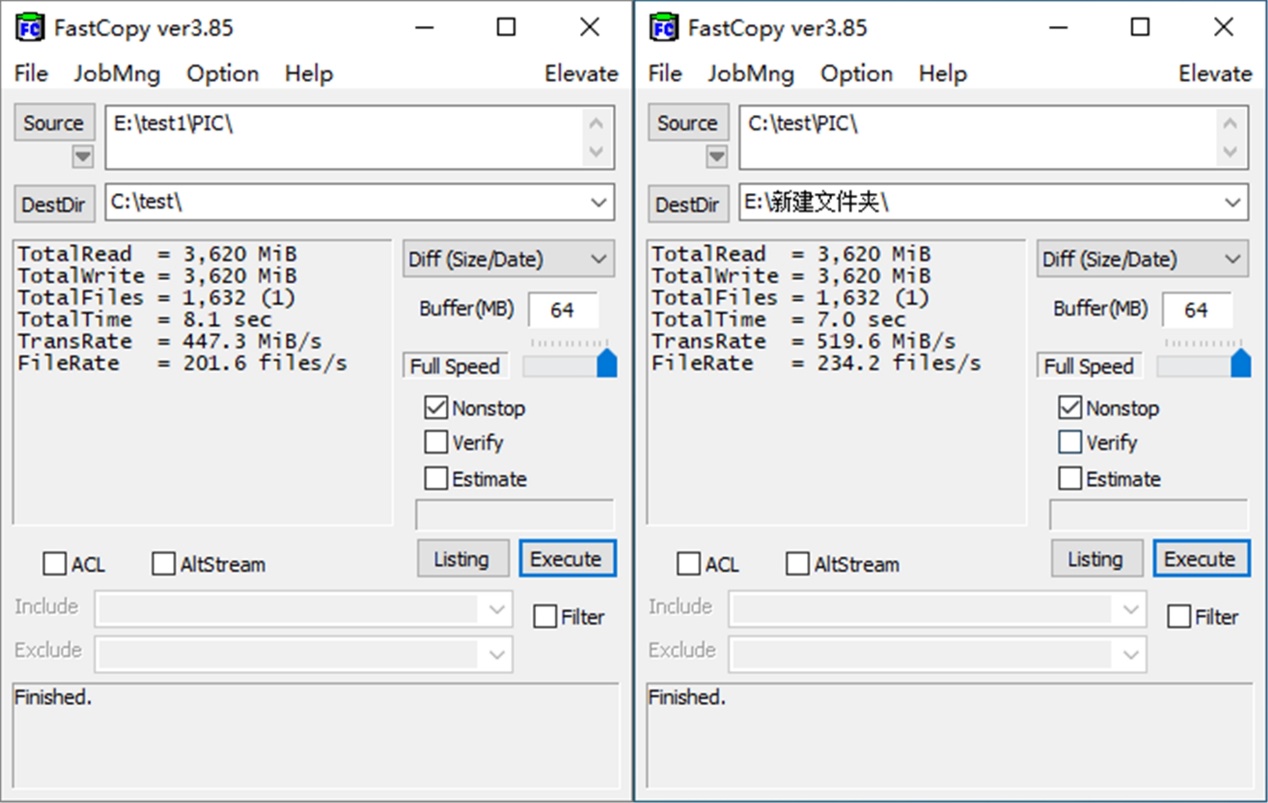Click the Source button beside C:\test\PIC\
Image resolution: width=1268 pixels, height=803 pixels.
tap(688, 123)
